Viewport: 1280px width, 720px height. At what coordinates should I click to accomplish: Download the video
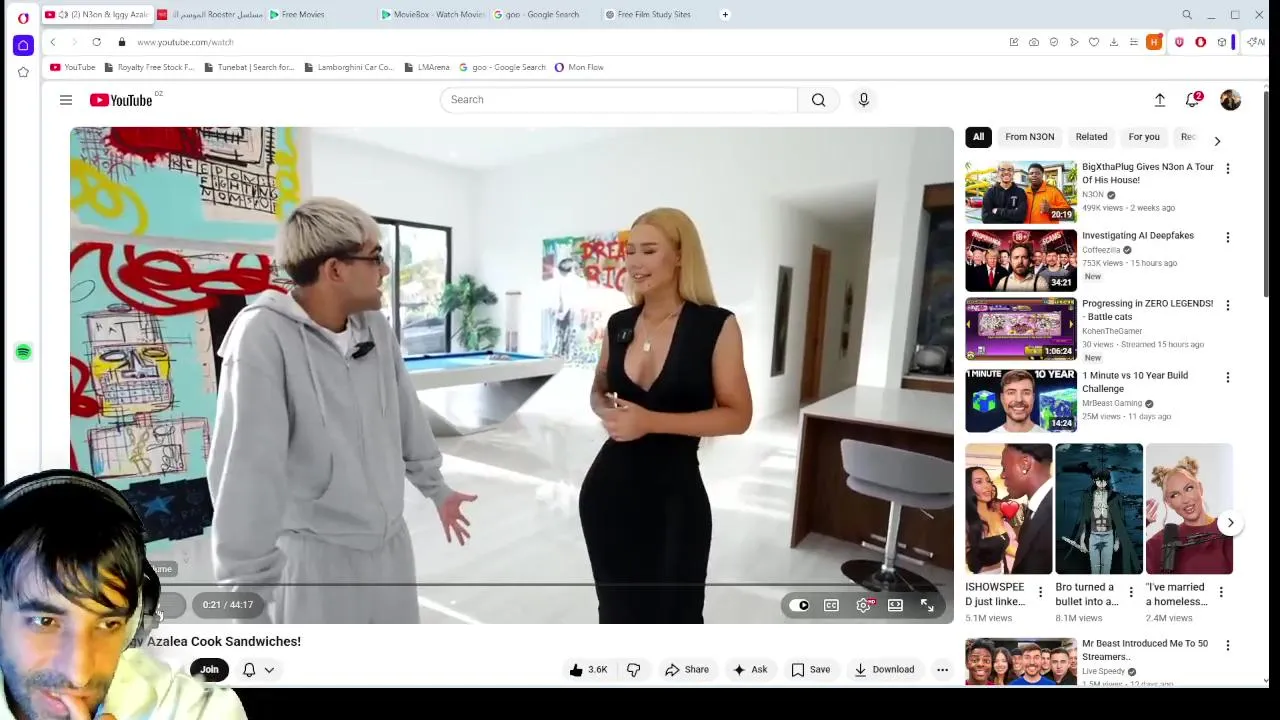(x=884, y=670)
